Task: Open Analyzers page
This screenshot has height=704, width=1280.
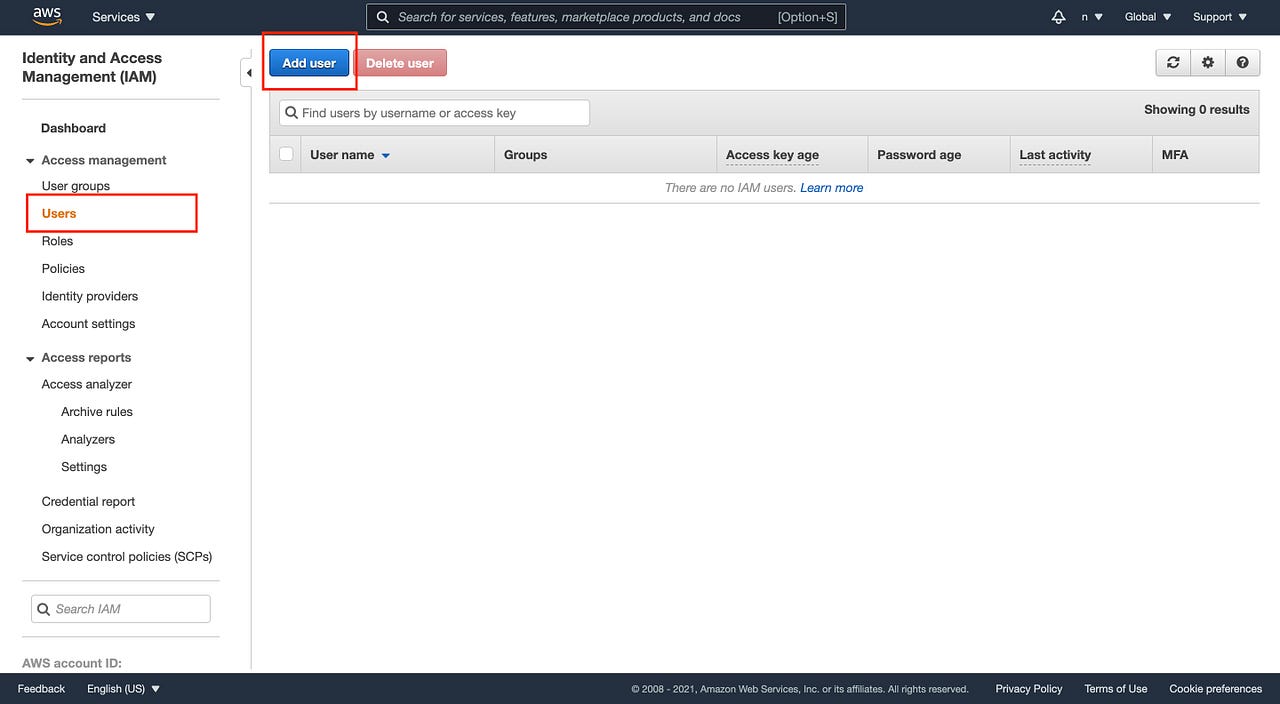Action: point(88,439)
